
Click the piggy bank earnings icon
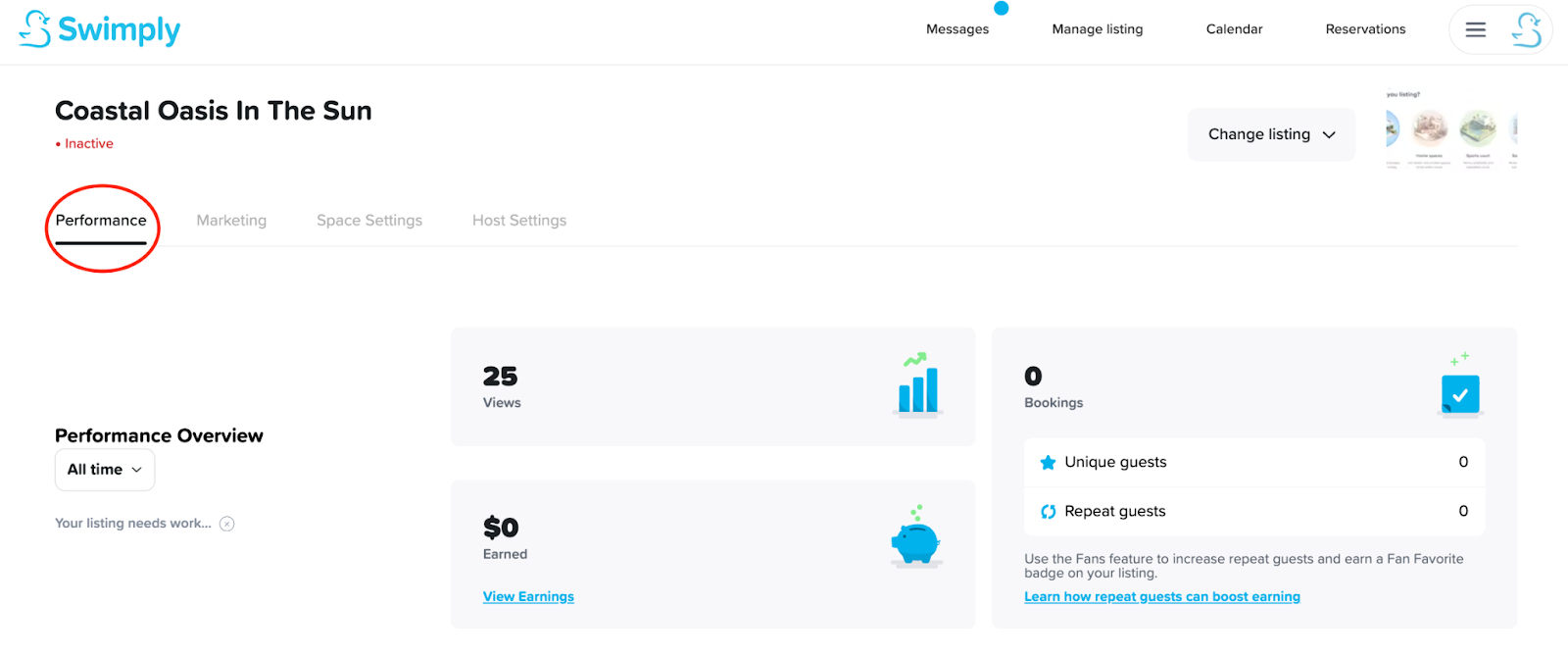(915, 537)
